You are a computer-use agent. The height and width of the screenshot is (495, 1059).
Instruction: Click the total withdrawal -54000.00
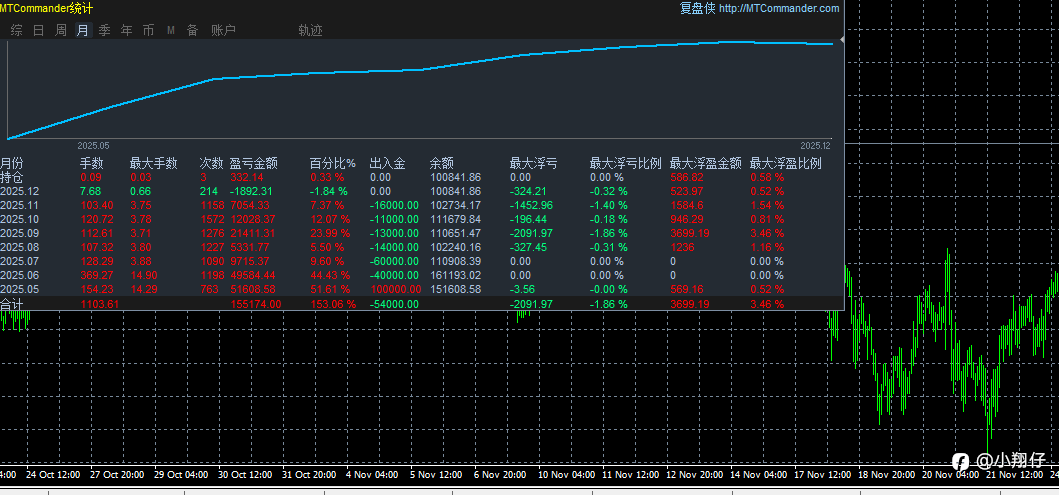(x=394, y=304)
